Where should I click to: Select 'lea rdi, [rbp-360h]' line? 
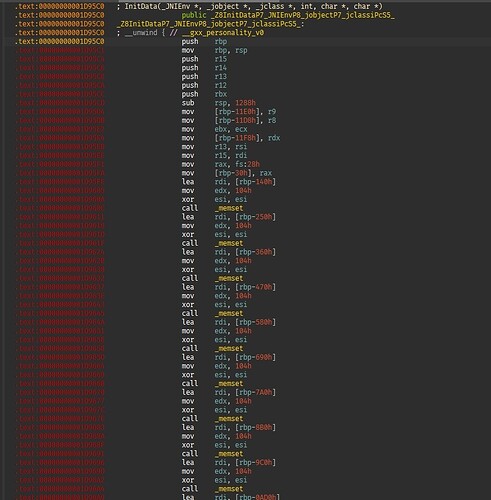point(229,252)
